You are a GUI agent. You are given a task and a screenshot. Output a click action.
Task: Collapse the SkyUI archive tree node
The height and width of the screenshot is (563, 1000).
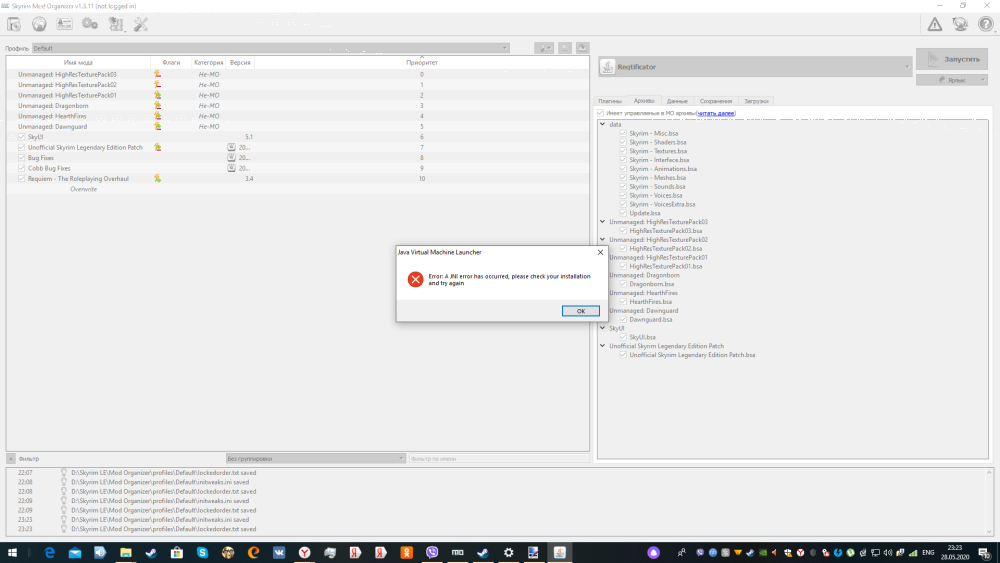click(x=603, y=328)
